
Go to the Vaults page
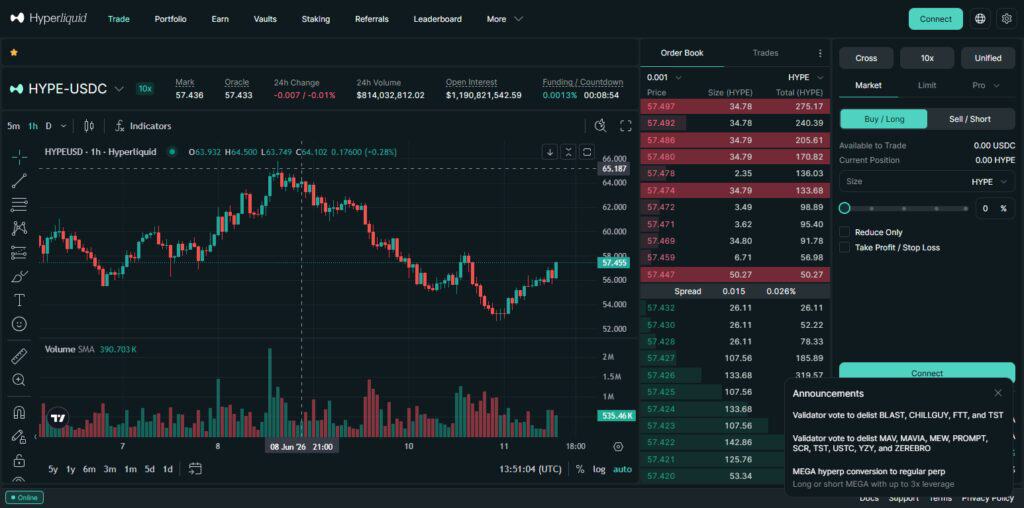click(265, 19)
